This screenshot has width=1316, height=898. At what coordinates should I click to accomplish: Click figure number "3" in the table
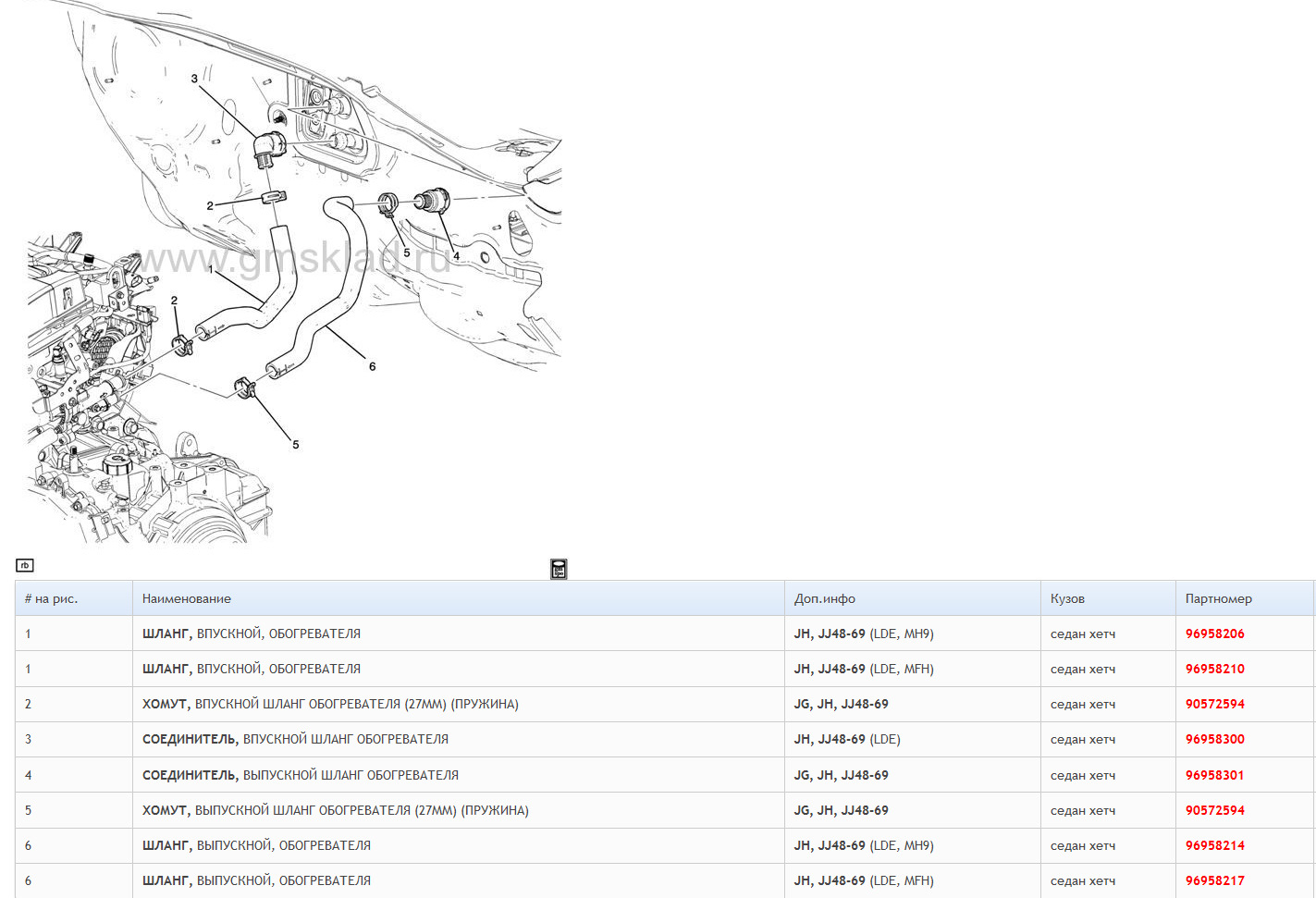tap(28, 739)
